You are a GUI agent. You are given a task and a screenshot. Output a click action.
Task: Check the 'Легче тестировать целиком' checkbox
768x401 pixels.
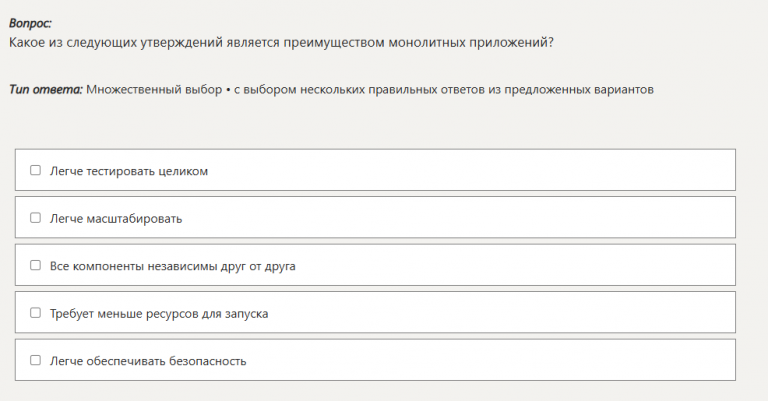pyautogui.click(x=35, y=170)
